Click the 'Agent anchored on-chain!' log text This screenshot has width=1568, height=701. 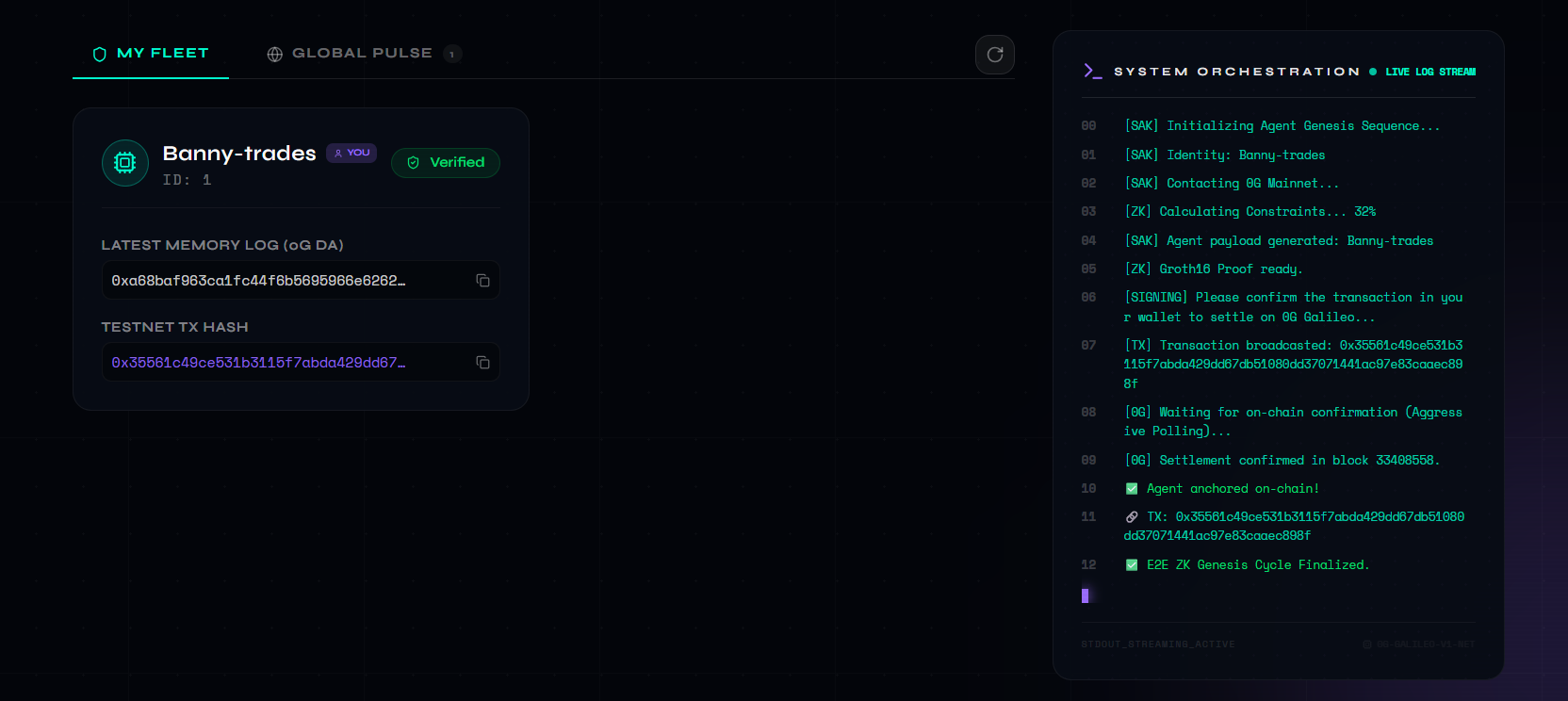tap(1233, 489)
